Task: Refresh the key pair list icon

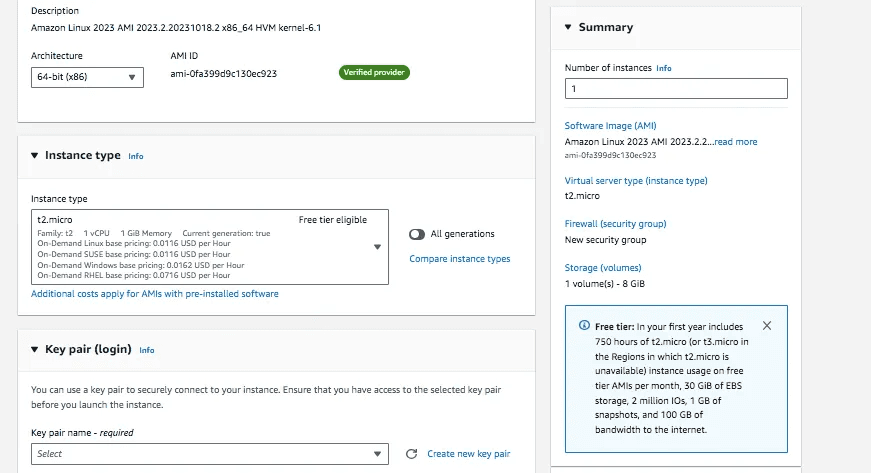Action: coord(411,454)
